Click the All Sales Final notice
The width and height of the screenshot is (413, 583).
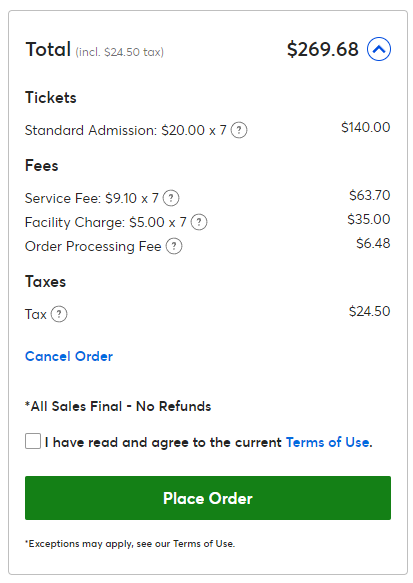118,406
